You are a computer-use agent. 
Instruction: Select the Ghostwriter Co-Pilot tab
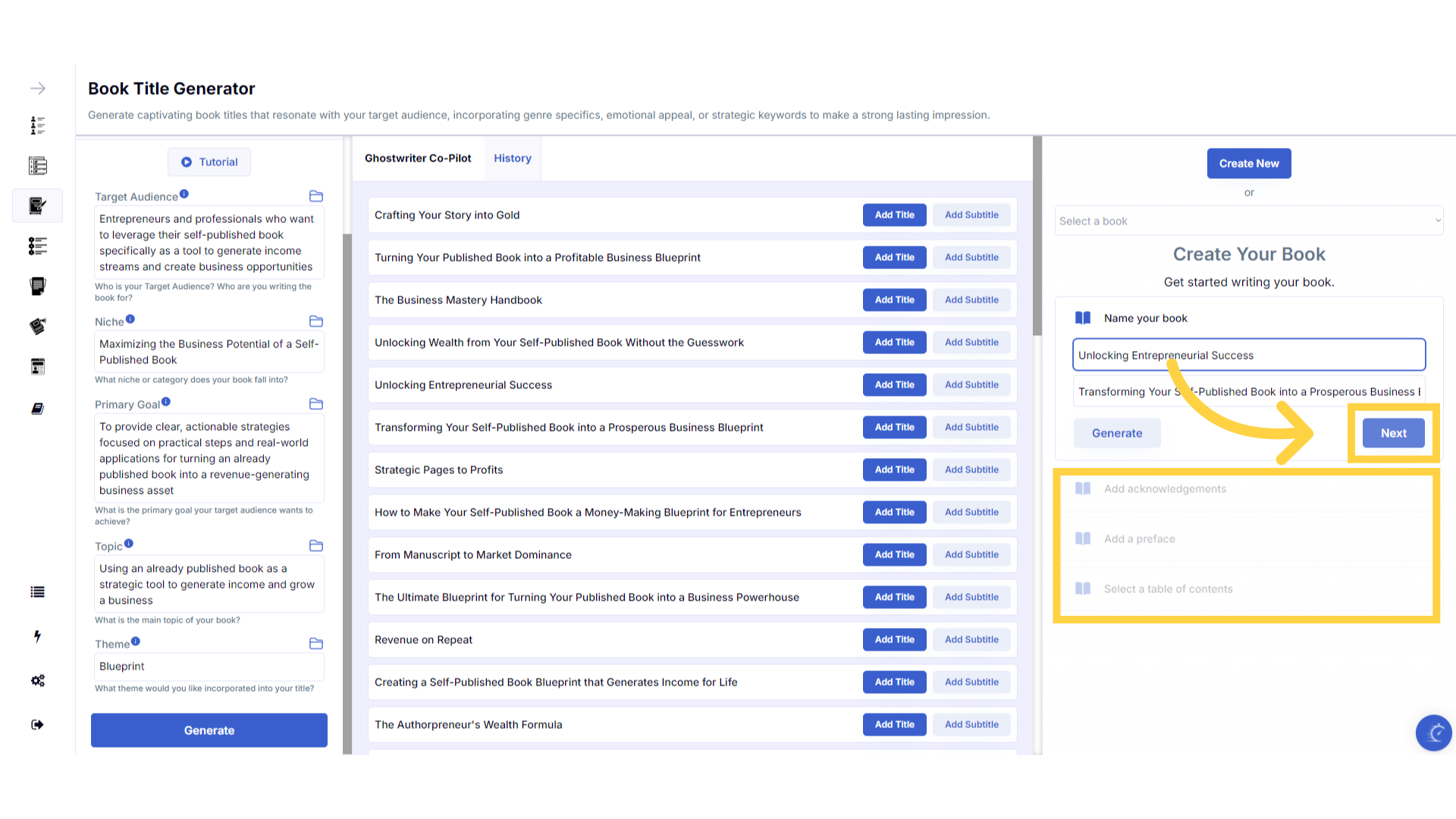(418, 158)
